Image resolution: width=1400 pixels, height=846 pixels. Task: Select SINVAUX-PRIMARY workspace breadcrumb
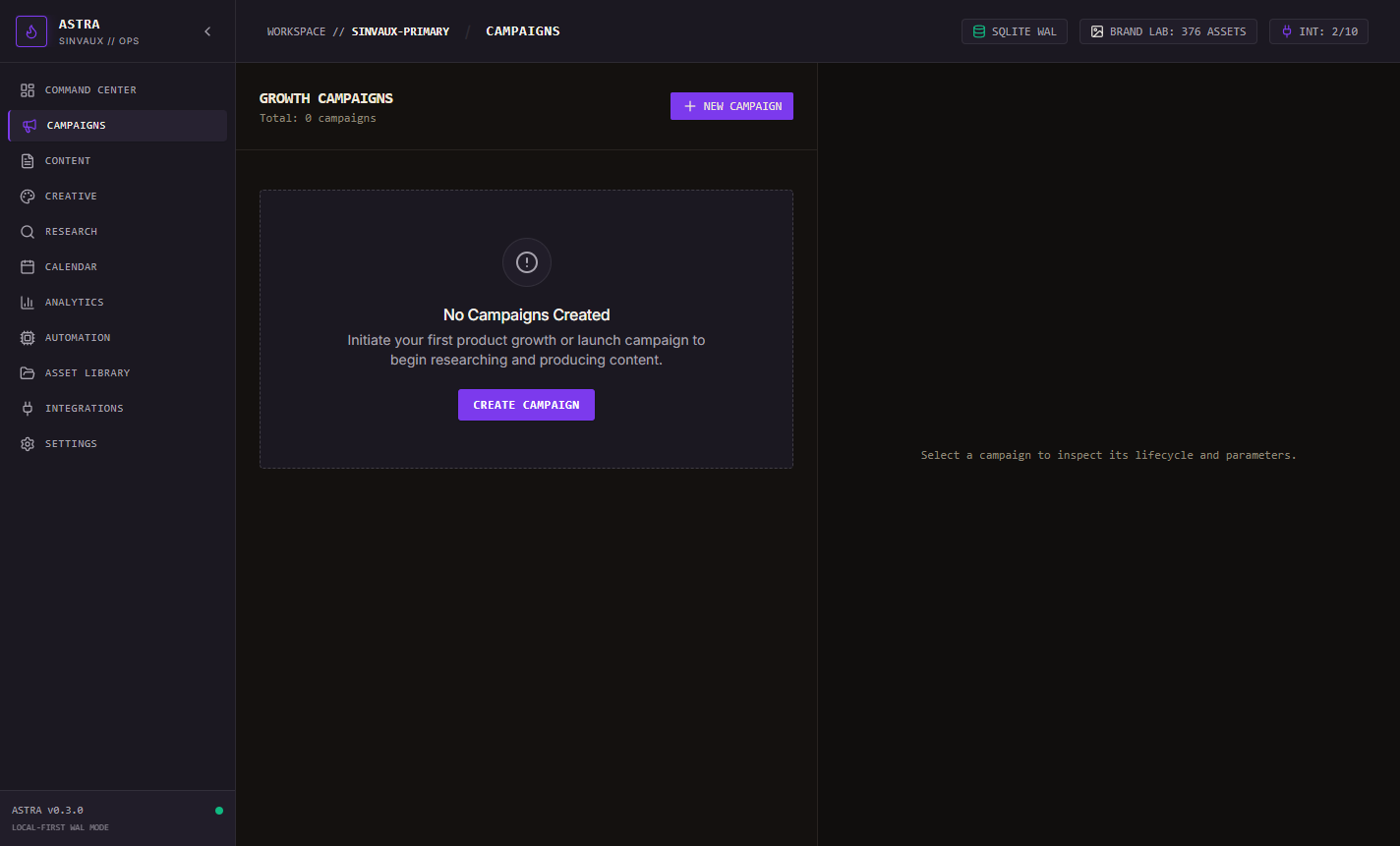(x=400, y=31)
